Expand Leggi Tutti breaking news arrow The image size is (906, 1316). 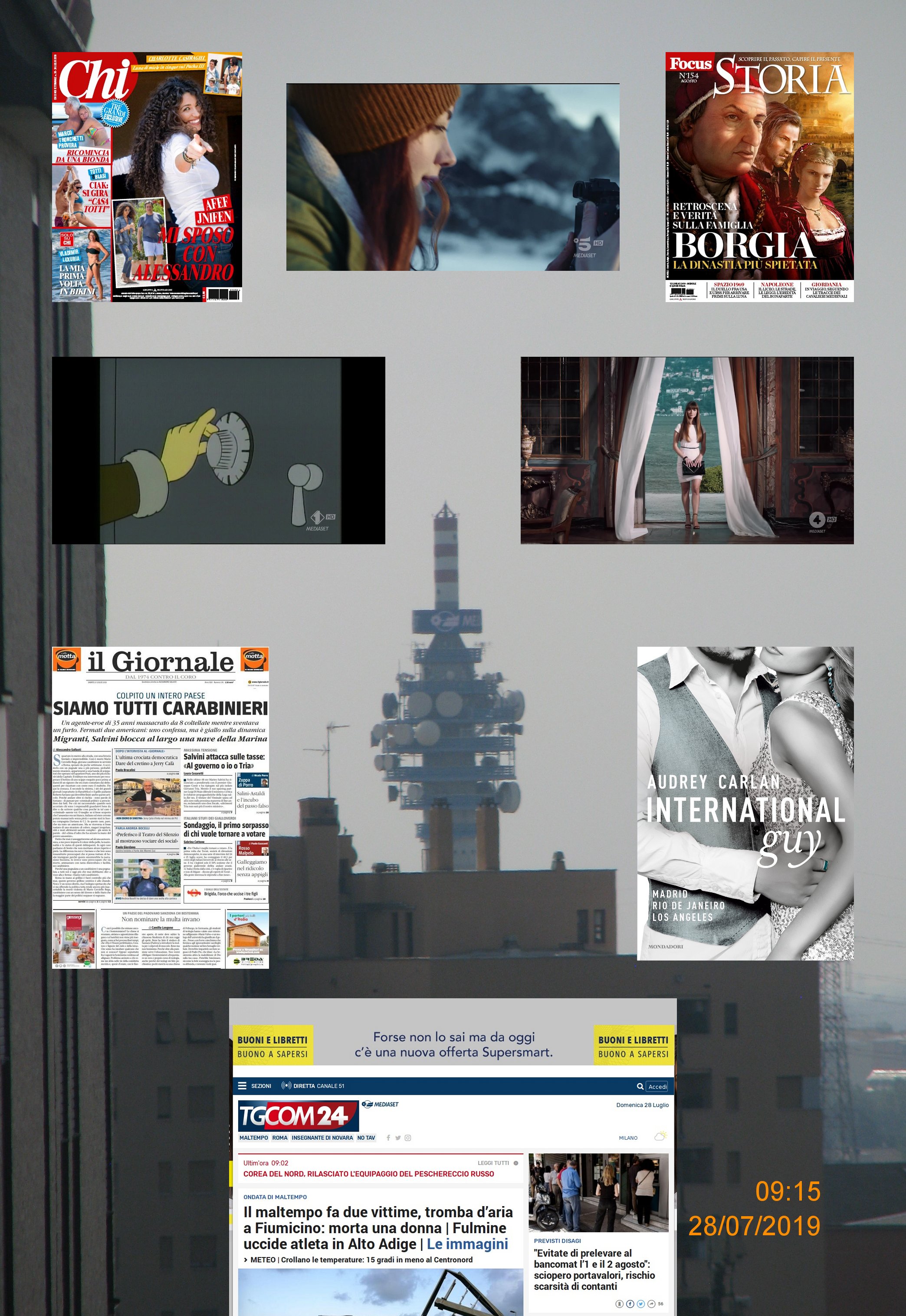[515, 1163]
